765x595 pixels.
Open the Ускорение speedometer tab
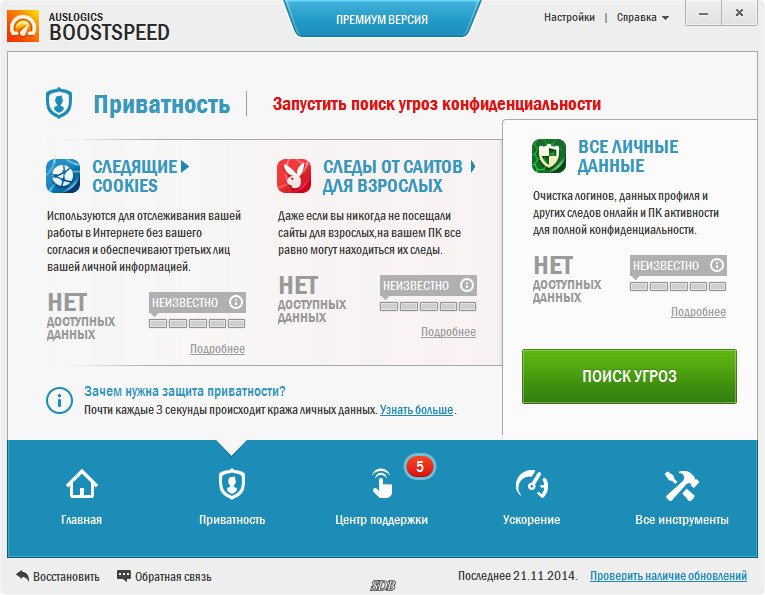tap(531, 497)
